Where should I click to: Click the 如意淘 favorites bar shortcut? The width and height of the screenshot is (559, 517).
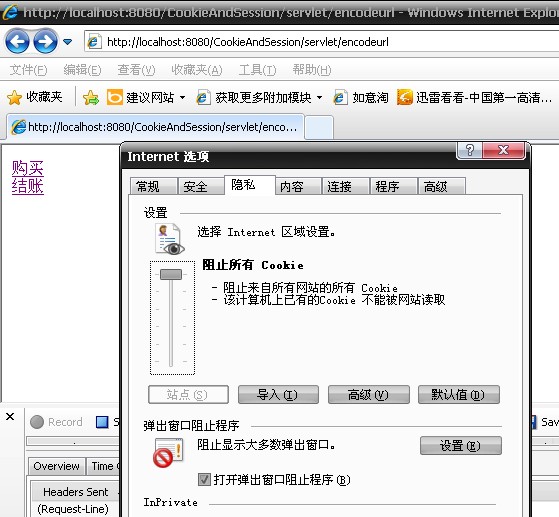click(x=361, y=97)
